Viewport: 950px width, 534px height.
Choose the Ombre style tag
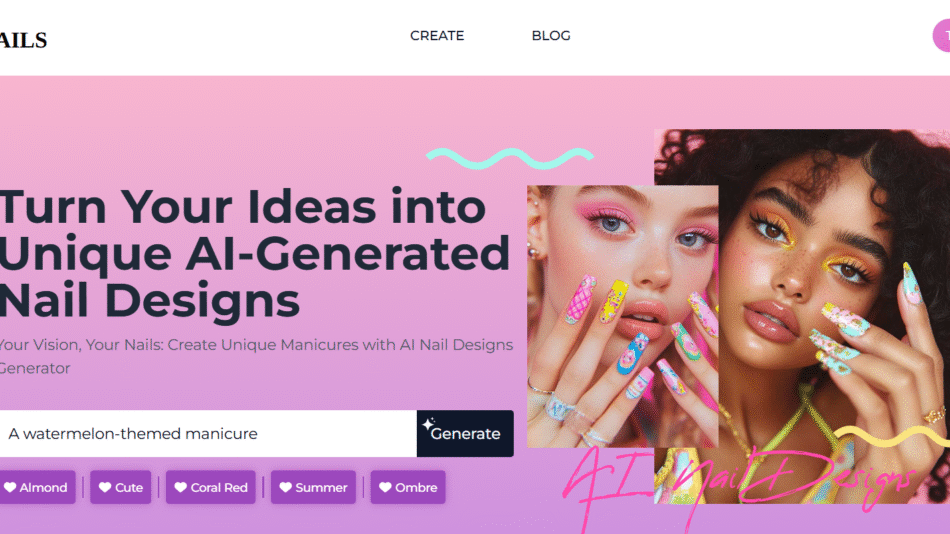coord(408,487)
